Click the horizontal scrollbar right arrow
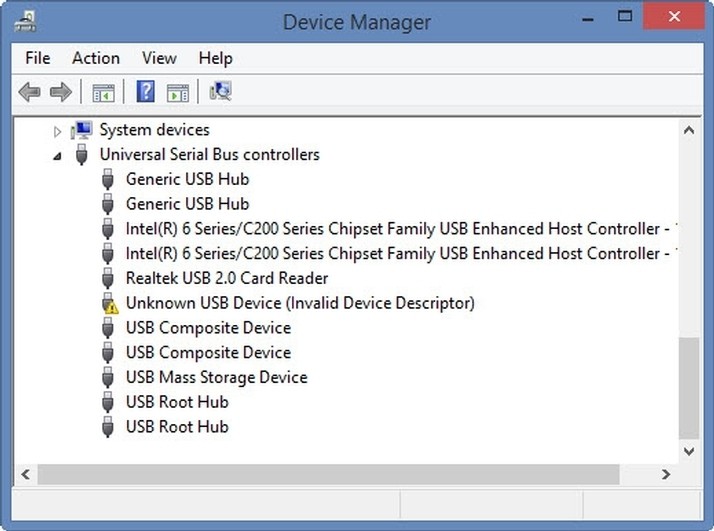Screen dimensions: 714x531 (666, 474)
